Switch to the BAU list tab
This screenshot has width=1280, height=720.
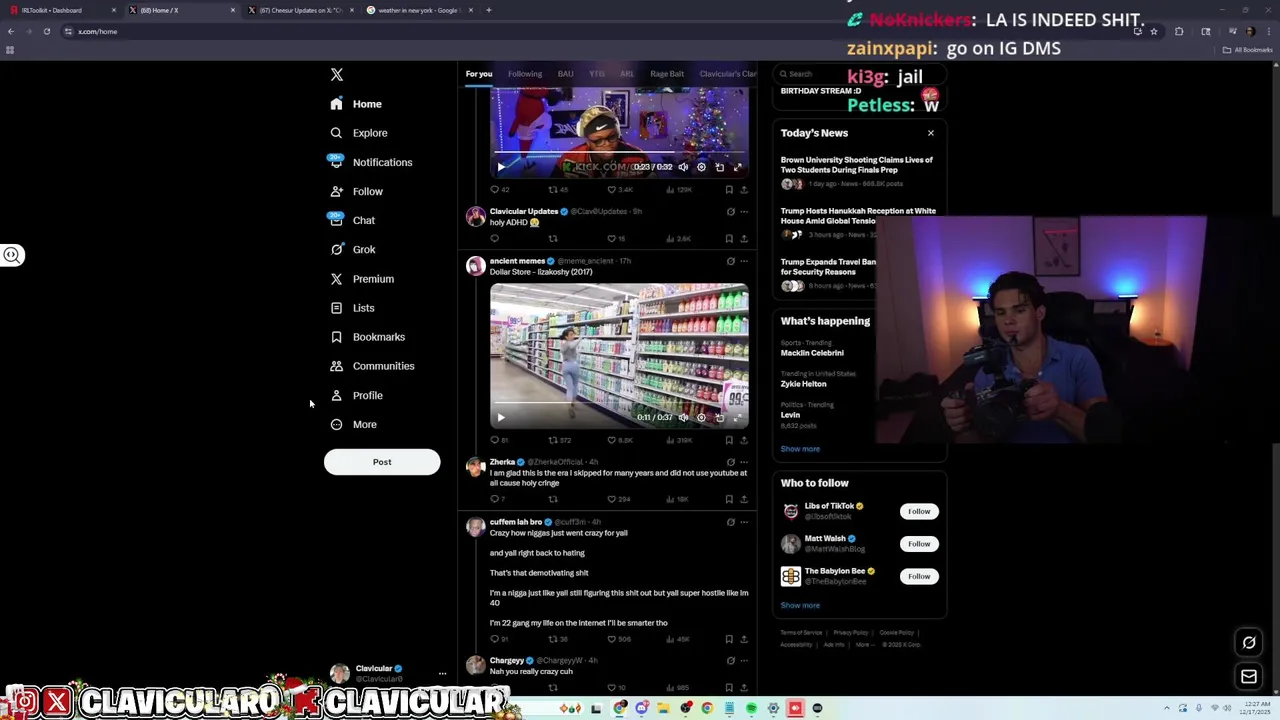pos(565,74)
